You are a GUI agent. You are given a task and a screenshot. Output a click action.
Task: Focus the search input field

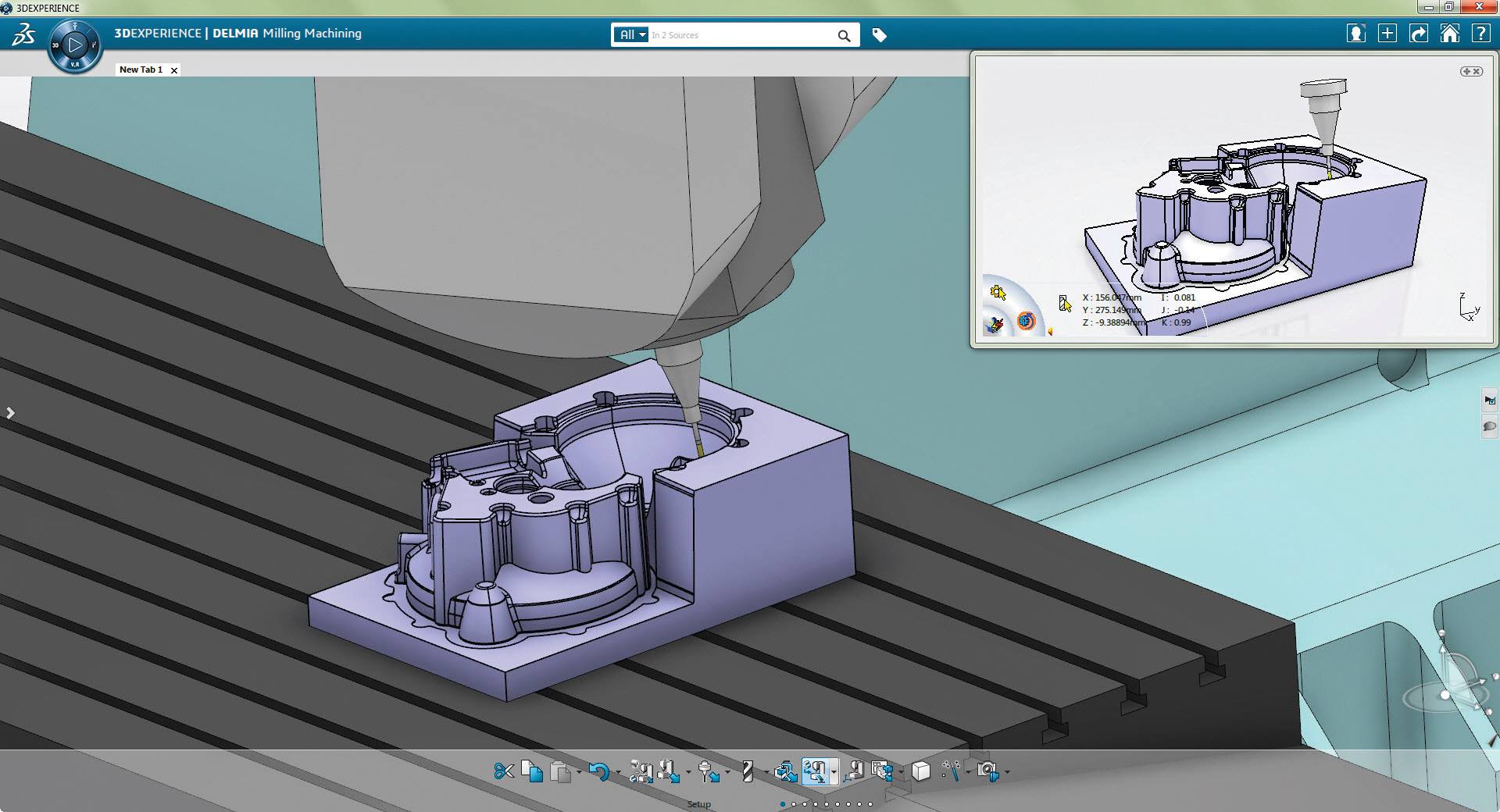coord(741,35)
